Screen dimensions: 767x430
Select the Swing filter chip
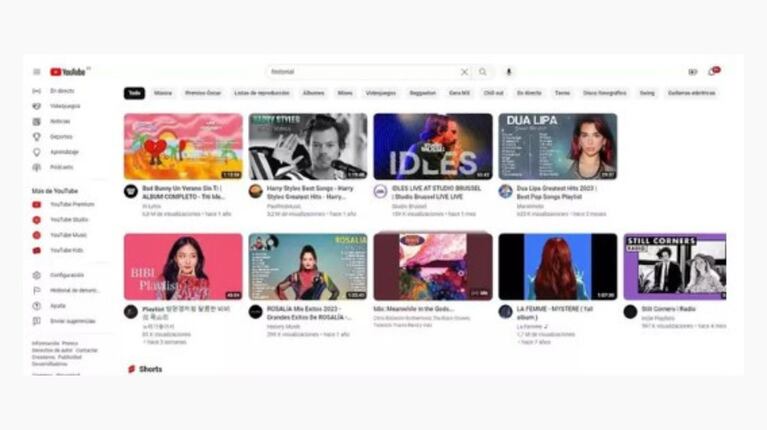click(647, 93)
